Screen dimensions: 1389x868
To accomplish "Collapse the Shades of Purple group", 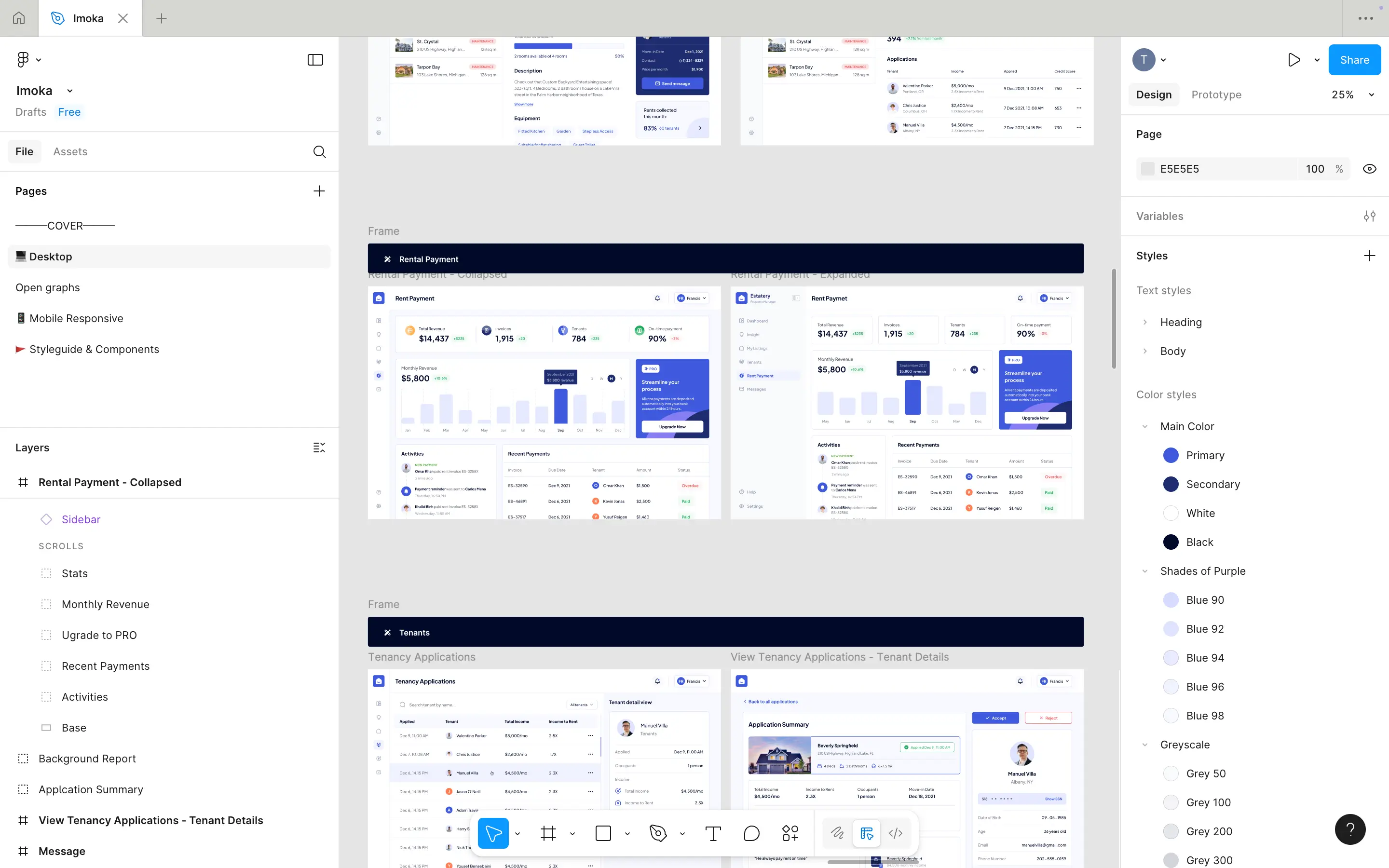I will click(x=1145, y=571).
